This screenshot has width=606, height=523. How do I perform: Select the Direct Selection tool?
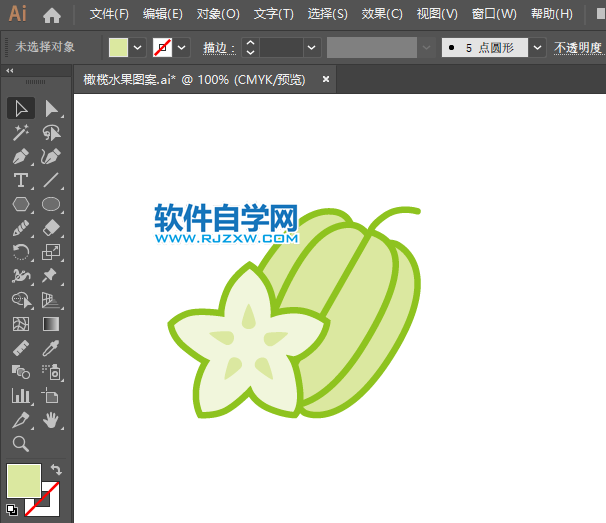coord(51,108)
